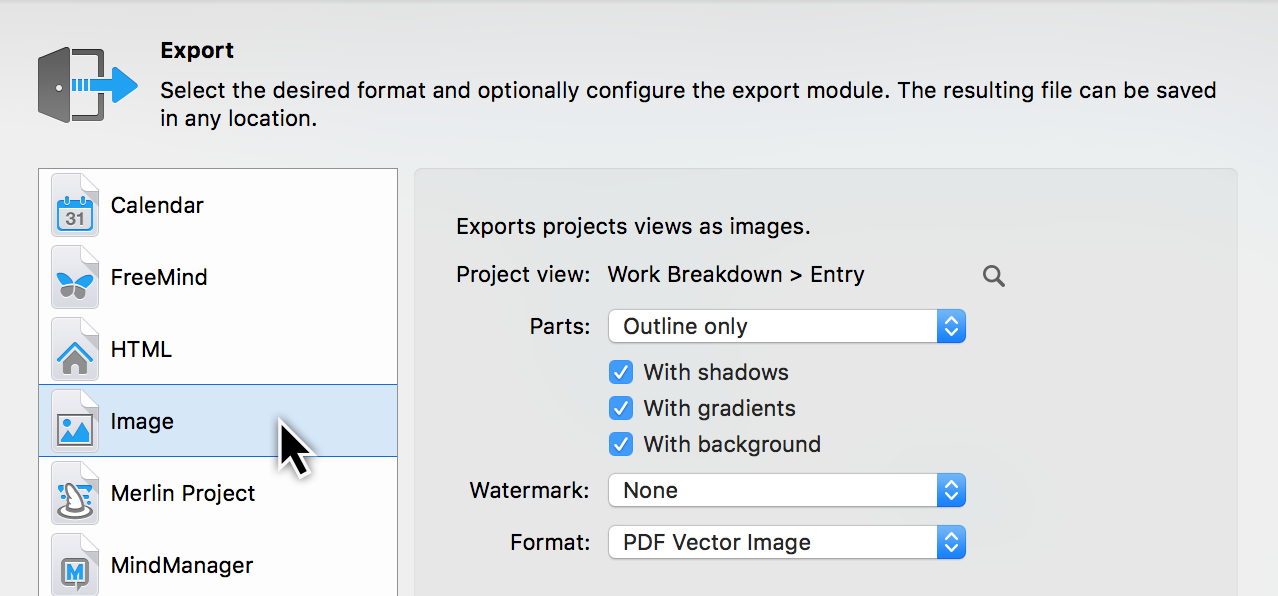Click the Outline only selected value
1278x596 pixels.
tap(685, 326)
